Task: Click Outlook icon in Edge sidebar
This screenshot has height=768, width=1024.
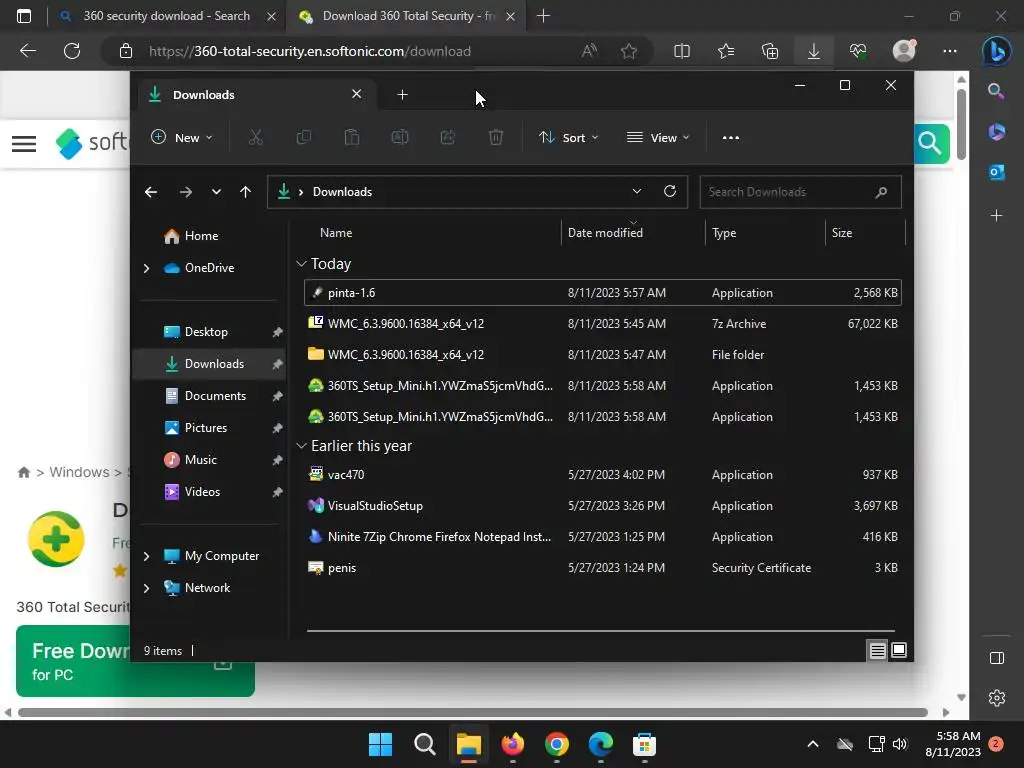Action: coord(997,172)
